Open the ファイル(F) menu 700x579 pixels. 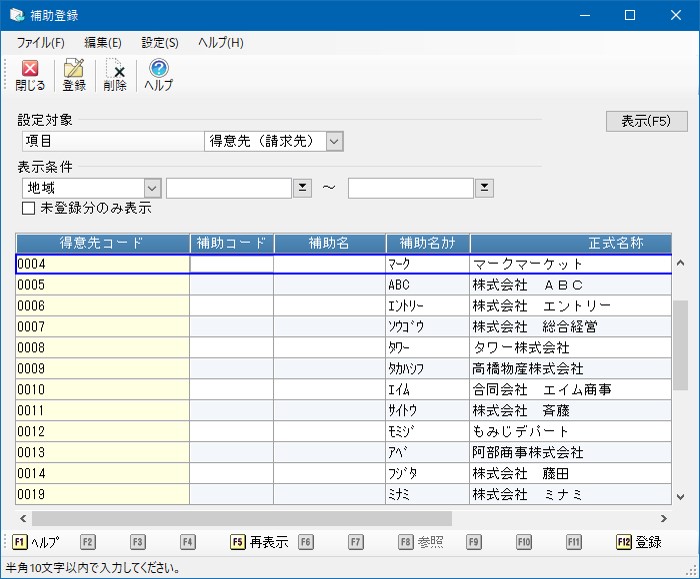pos(40,43)
